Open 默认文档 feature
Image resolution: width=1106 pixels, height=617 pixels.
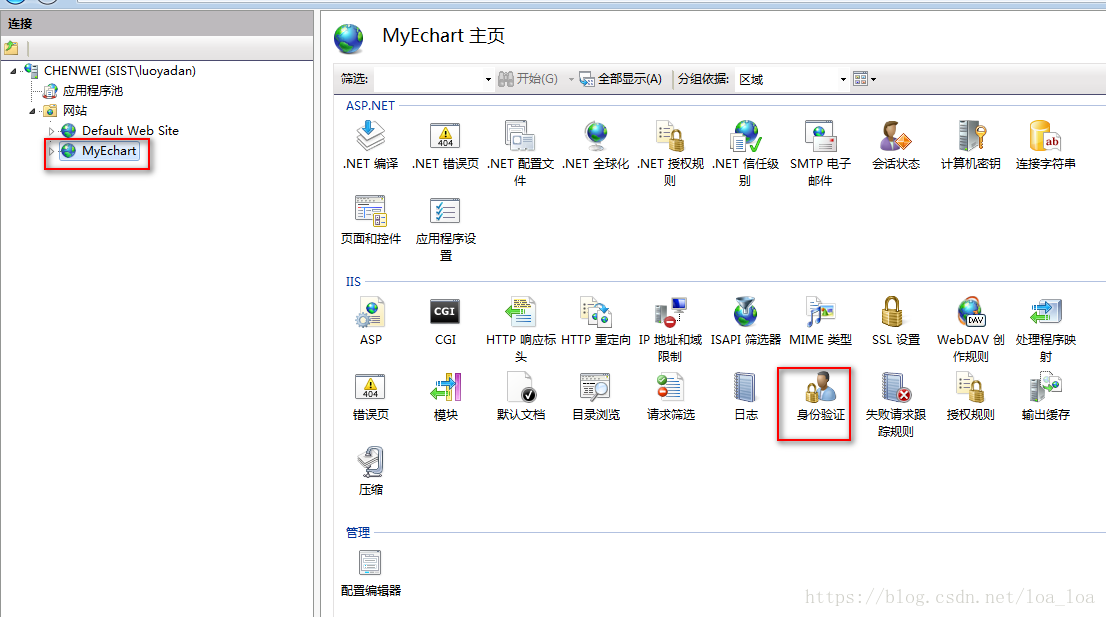coord(521,397)
